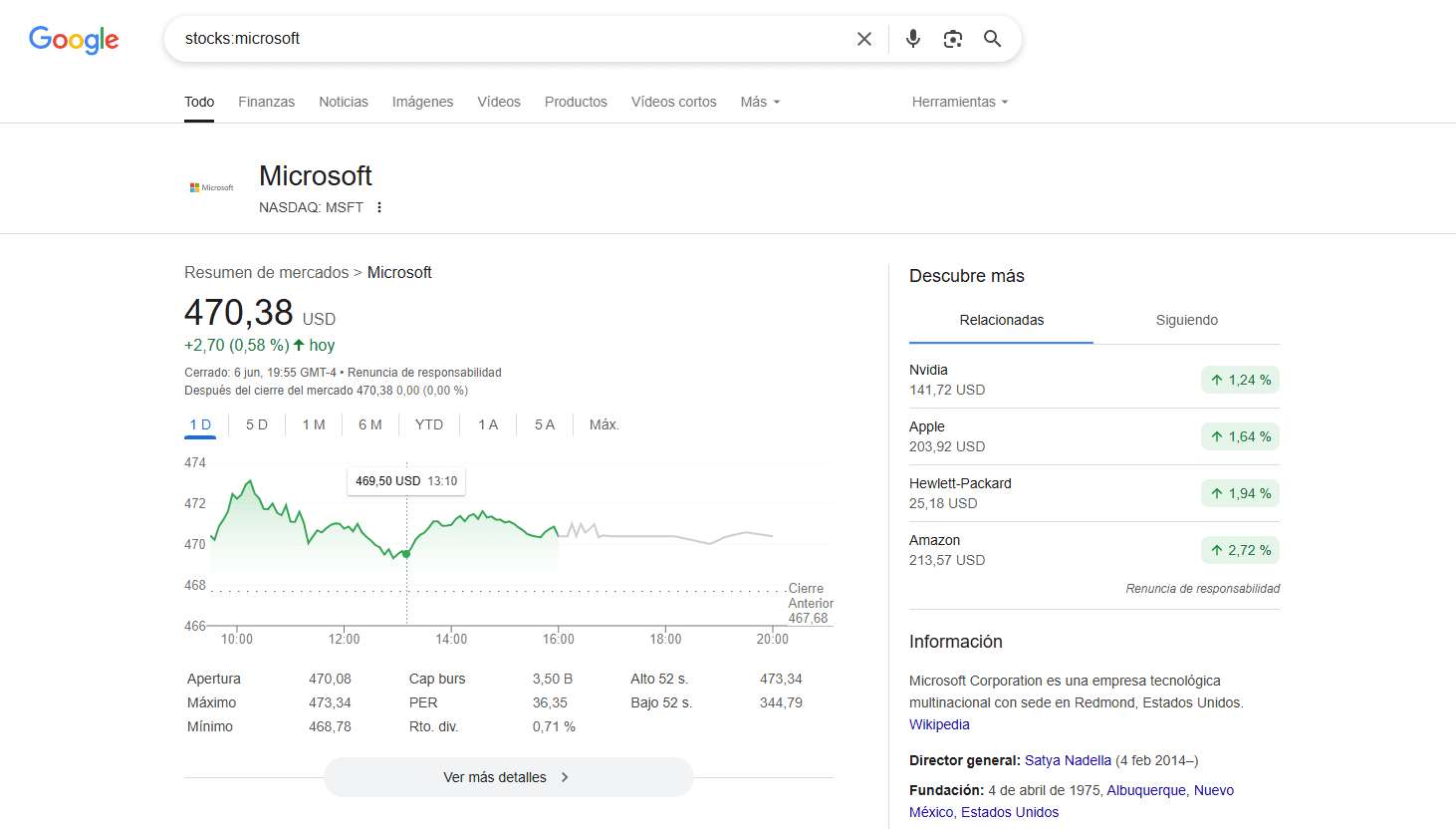Switch to the Finanzas tab
Viewport: 1456px width, 829px height.
266,102
